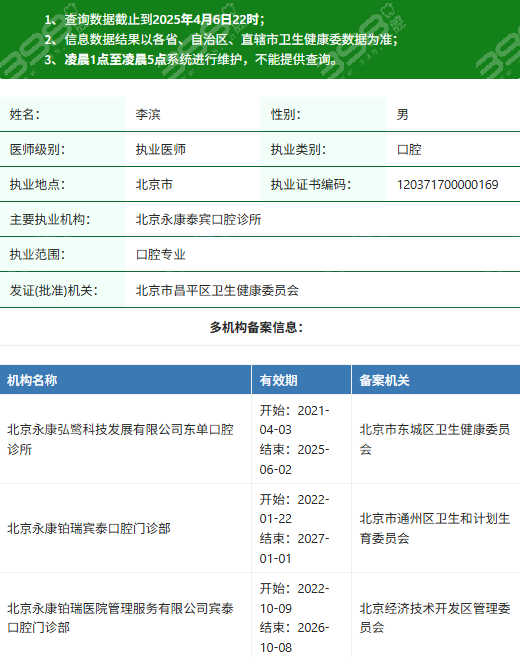Select certificate number 120371700000169
Viewport: 520px width, 657px height.
coord(448,185)
